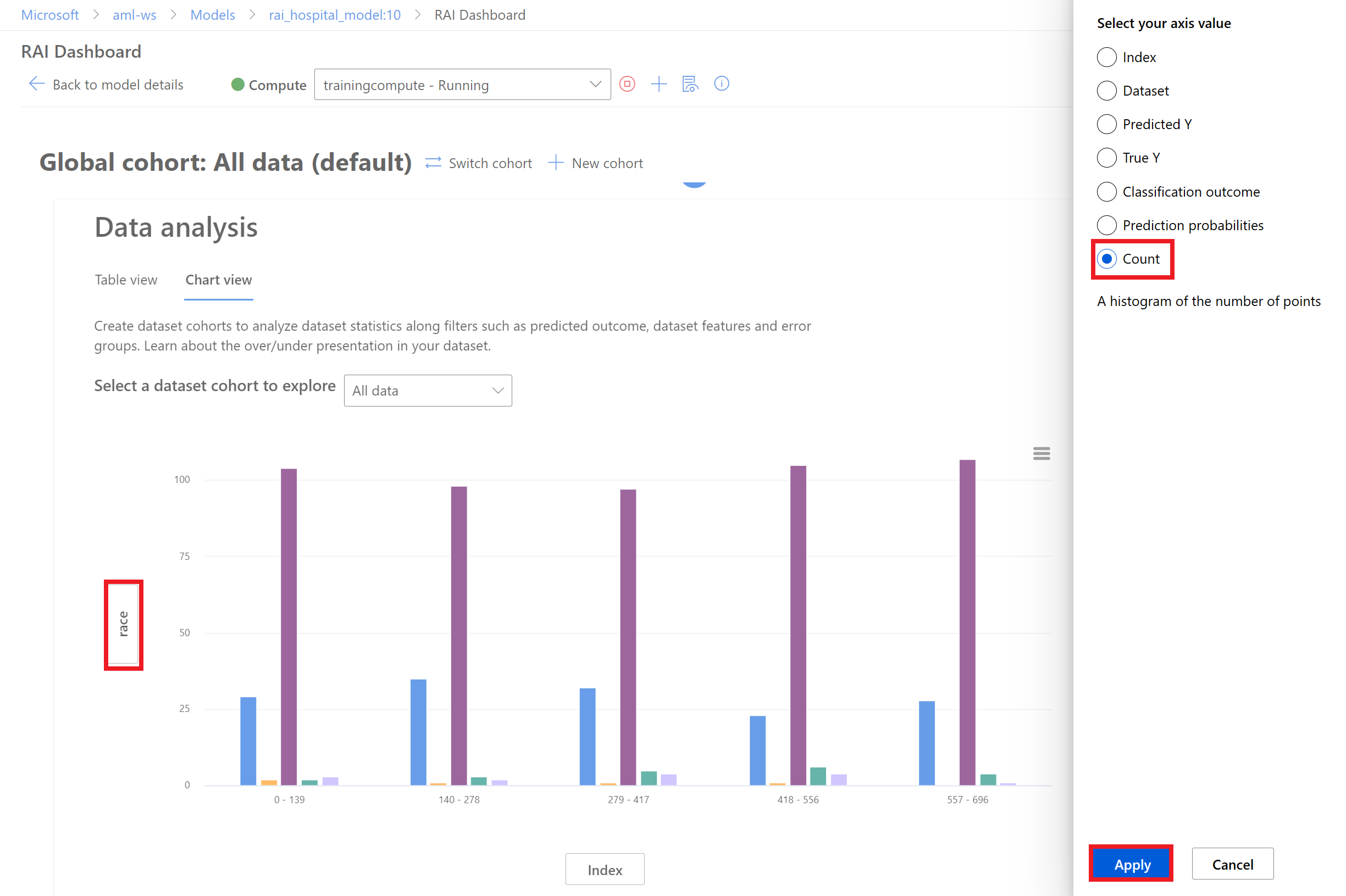1346x896 pixels.
Task: Select the Chart view tab
Action: [218, 280]
